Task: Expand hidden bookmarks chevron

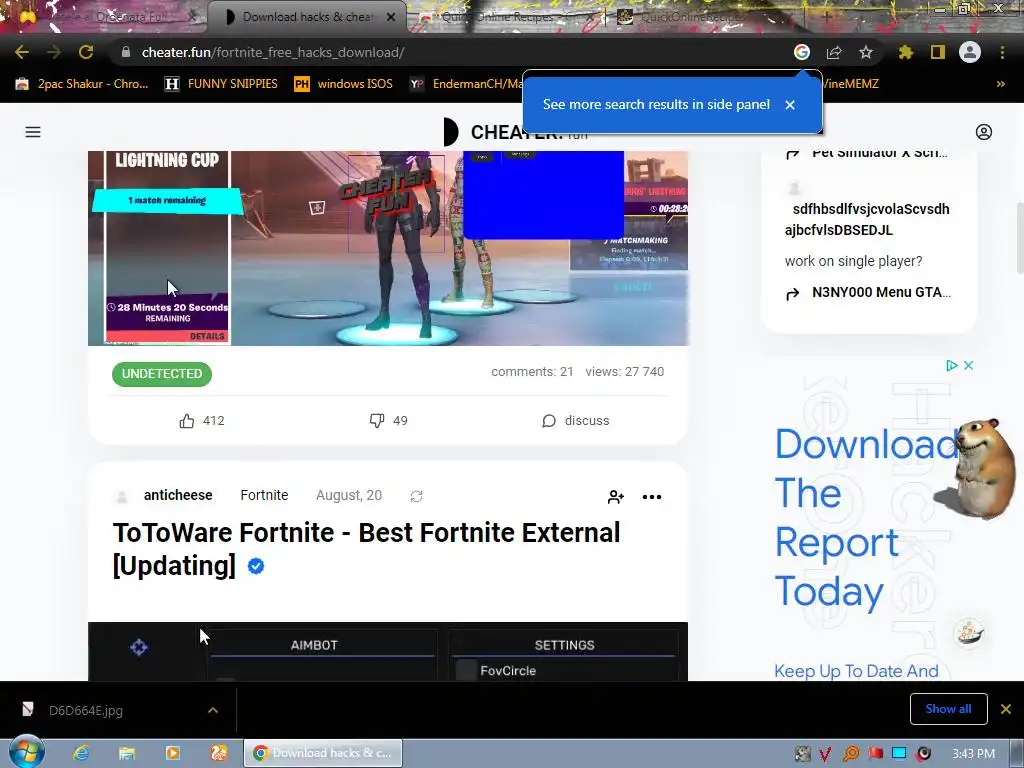Action: 1000,84
